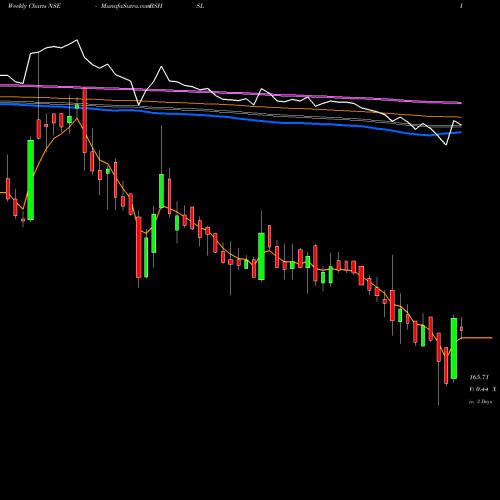Click the volume text 'V: 0.44 X'

(x=483, y=389)
